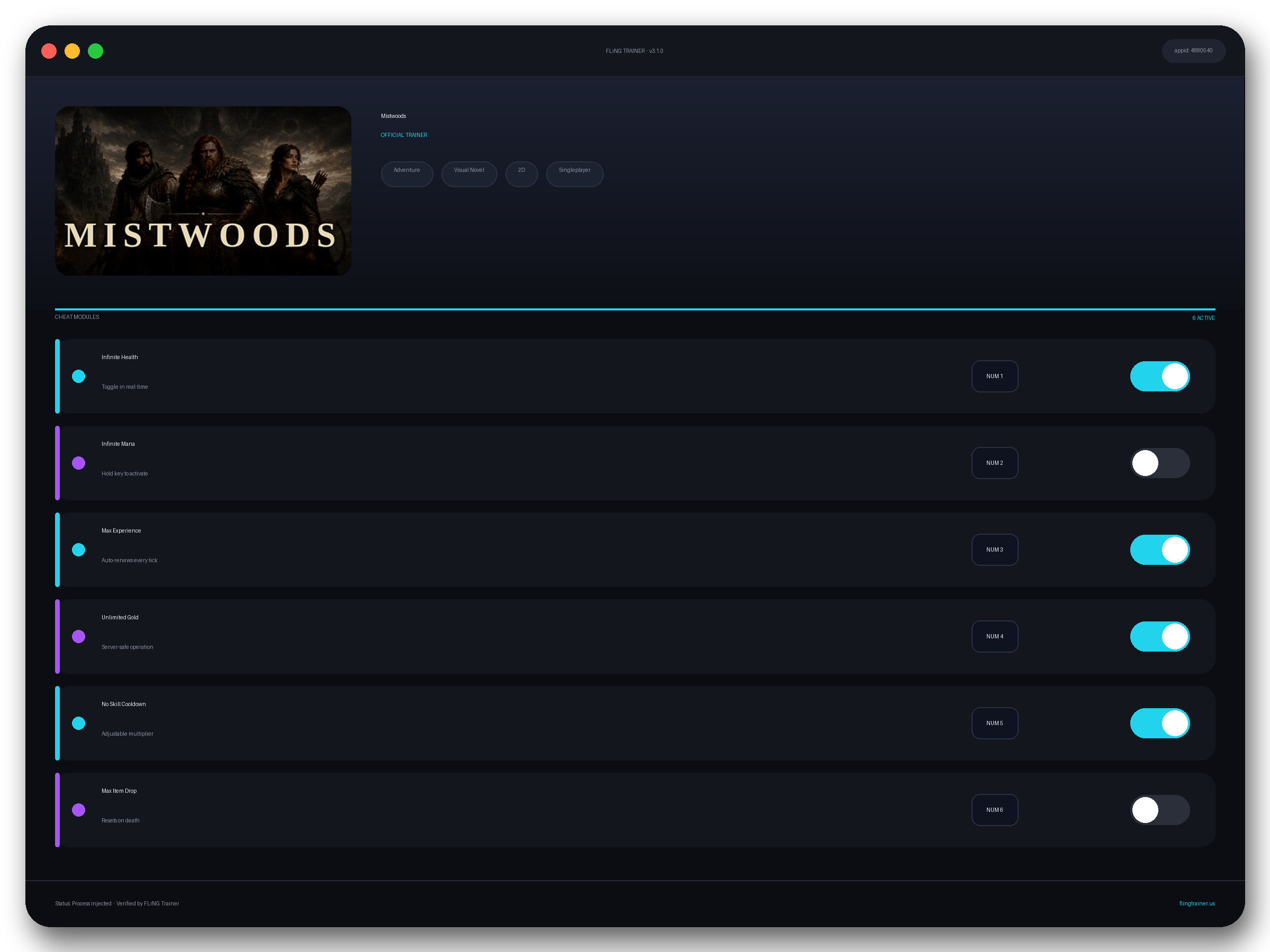Image resolution: width=1270 pixels, height=952 pixels.
Task: Switch off No Skill Cooldown toggle
Action: (1160, 723)
